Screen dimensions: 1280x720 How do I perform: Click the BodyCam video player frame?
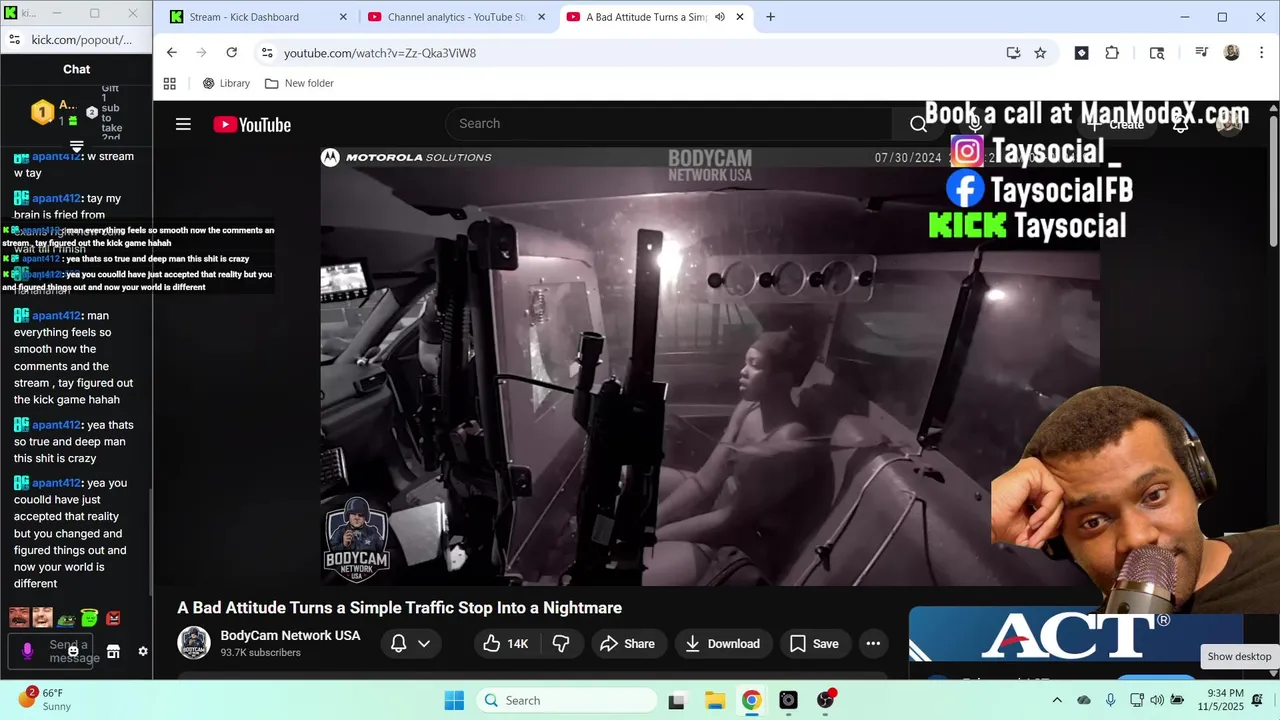(710, 366)
